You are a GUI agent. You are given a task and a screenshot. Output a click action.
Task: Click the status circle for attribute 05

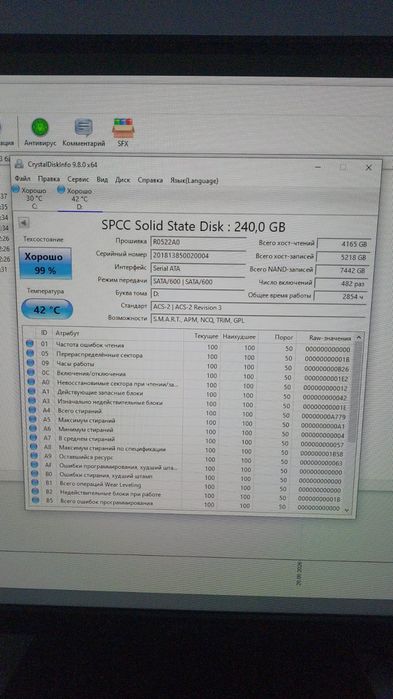coord(30,353)
